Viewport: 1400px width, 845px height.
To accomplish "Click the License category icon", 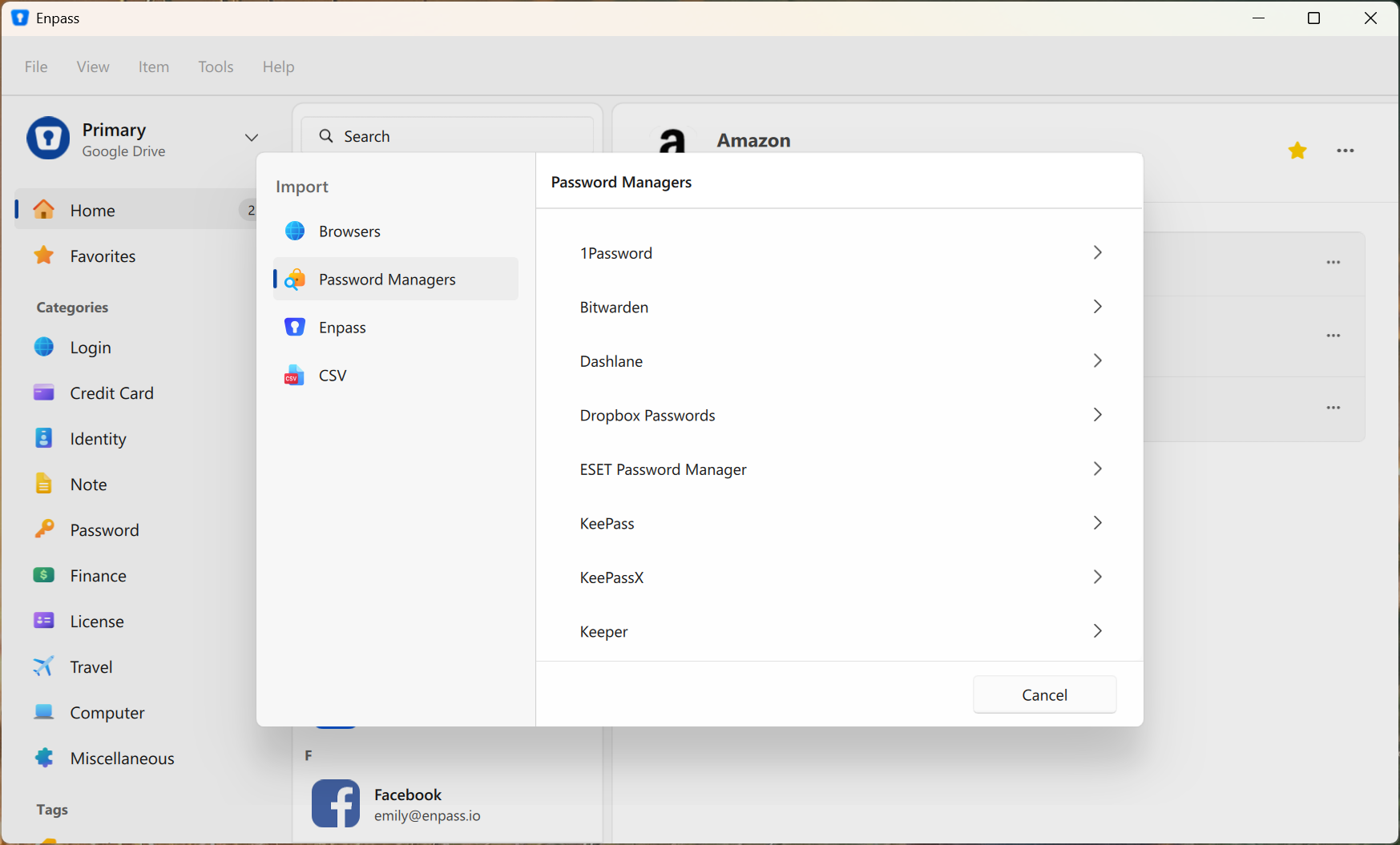I will pyautogui.click(x=44, y=621).
